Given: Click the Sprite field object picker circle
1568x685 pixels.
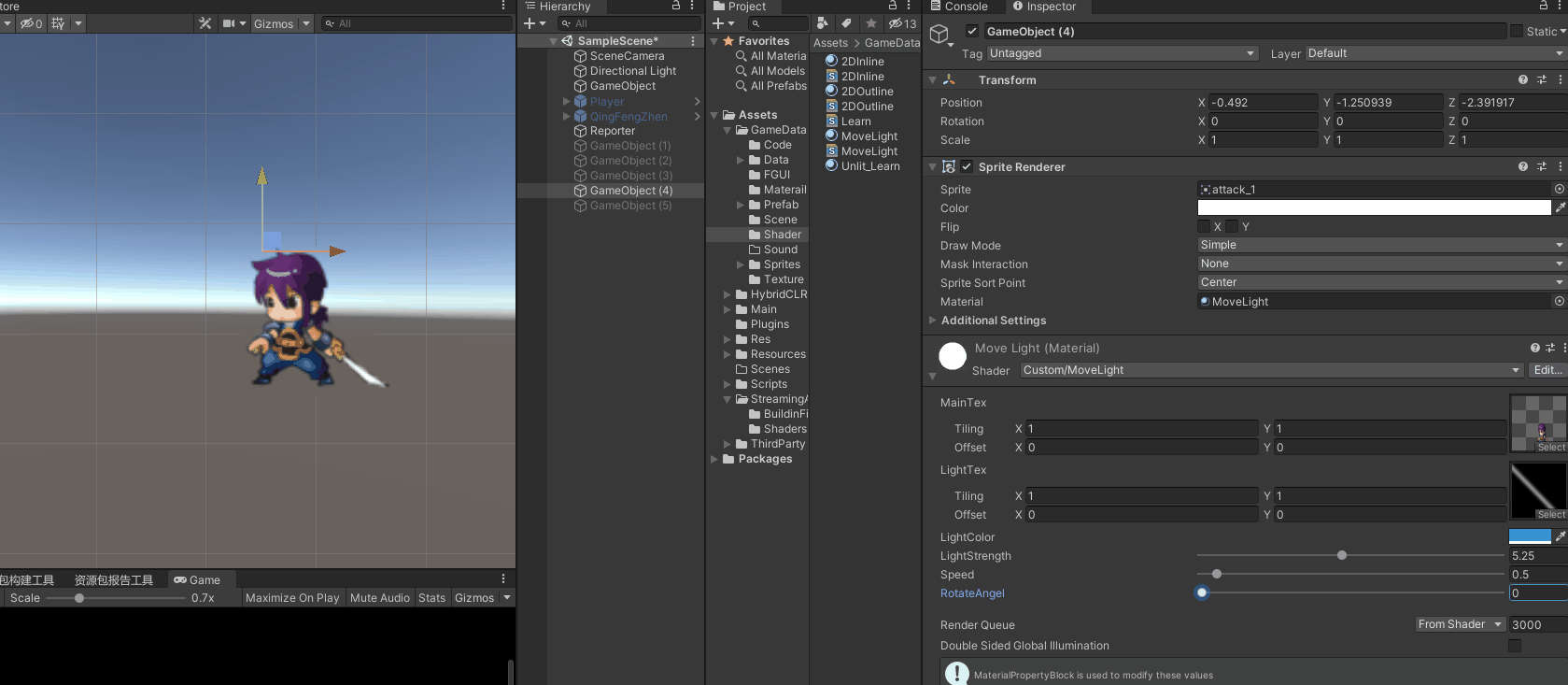Looking at the screenshot, I should pos(1559,189).
